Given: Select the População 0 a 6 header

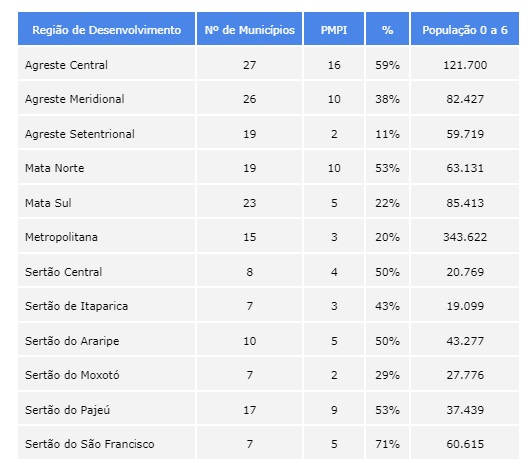Looking at the screenshot, I should pyautogui.click(x=465, y=30).
